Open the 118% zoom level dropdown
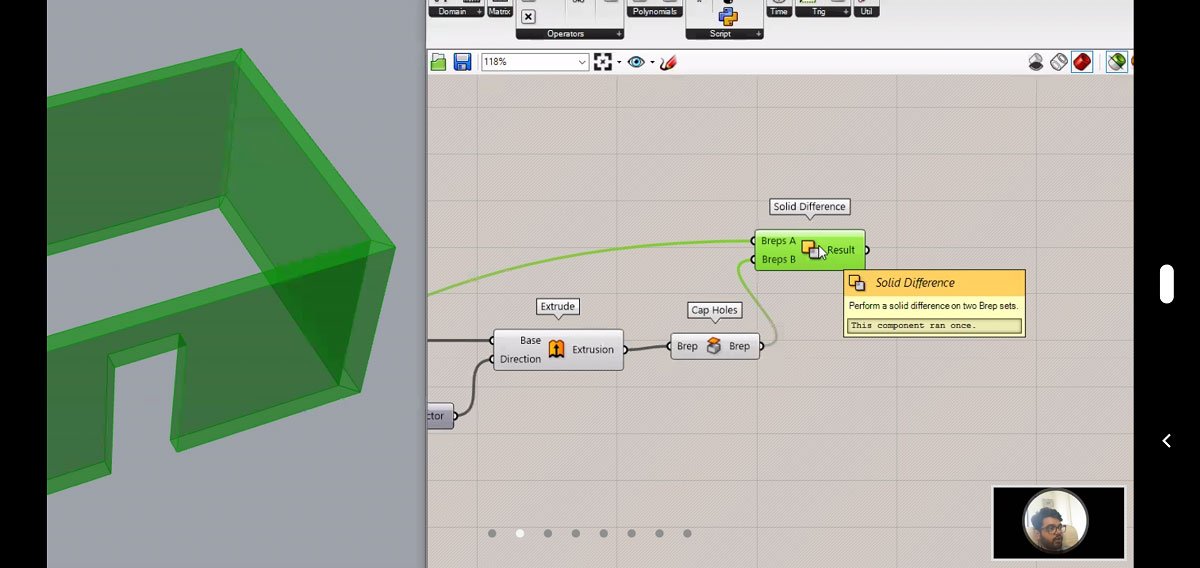The image size is (1200, 568). pos(582,62)
